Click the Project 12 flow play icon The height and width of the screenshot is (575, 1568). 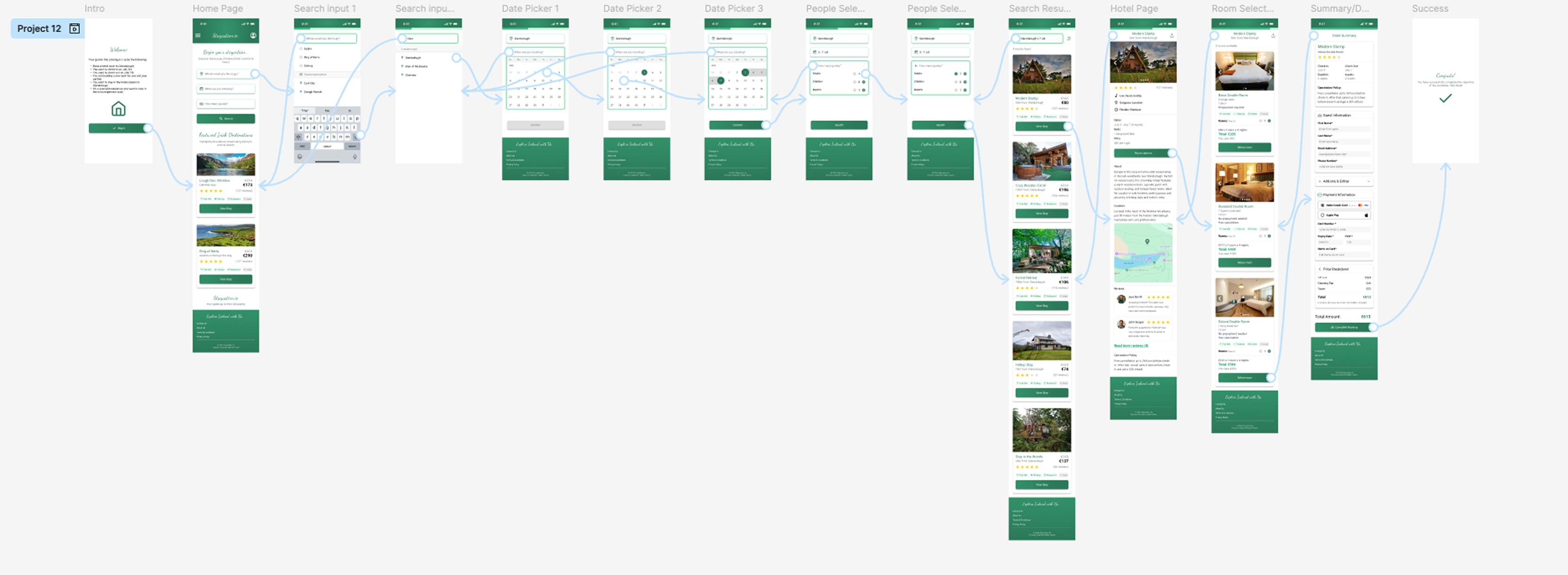pos(74,28)
